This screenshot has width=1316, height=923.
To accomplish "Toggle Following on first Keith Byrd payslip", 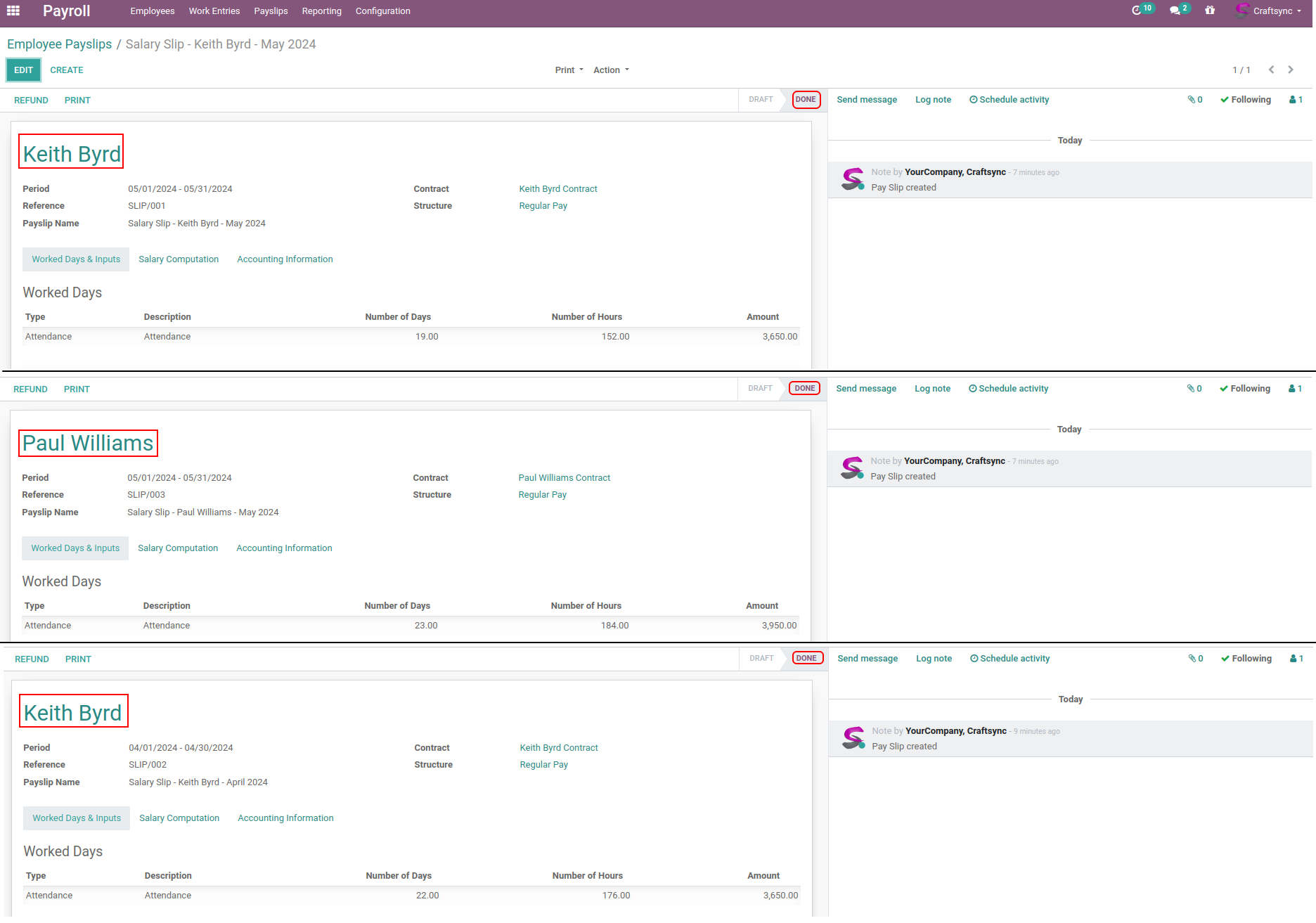I will click(1246, 100).
